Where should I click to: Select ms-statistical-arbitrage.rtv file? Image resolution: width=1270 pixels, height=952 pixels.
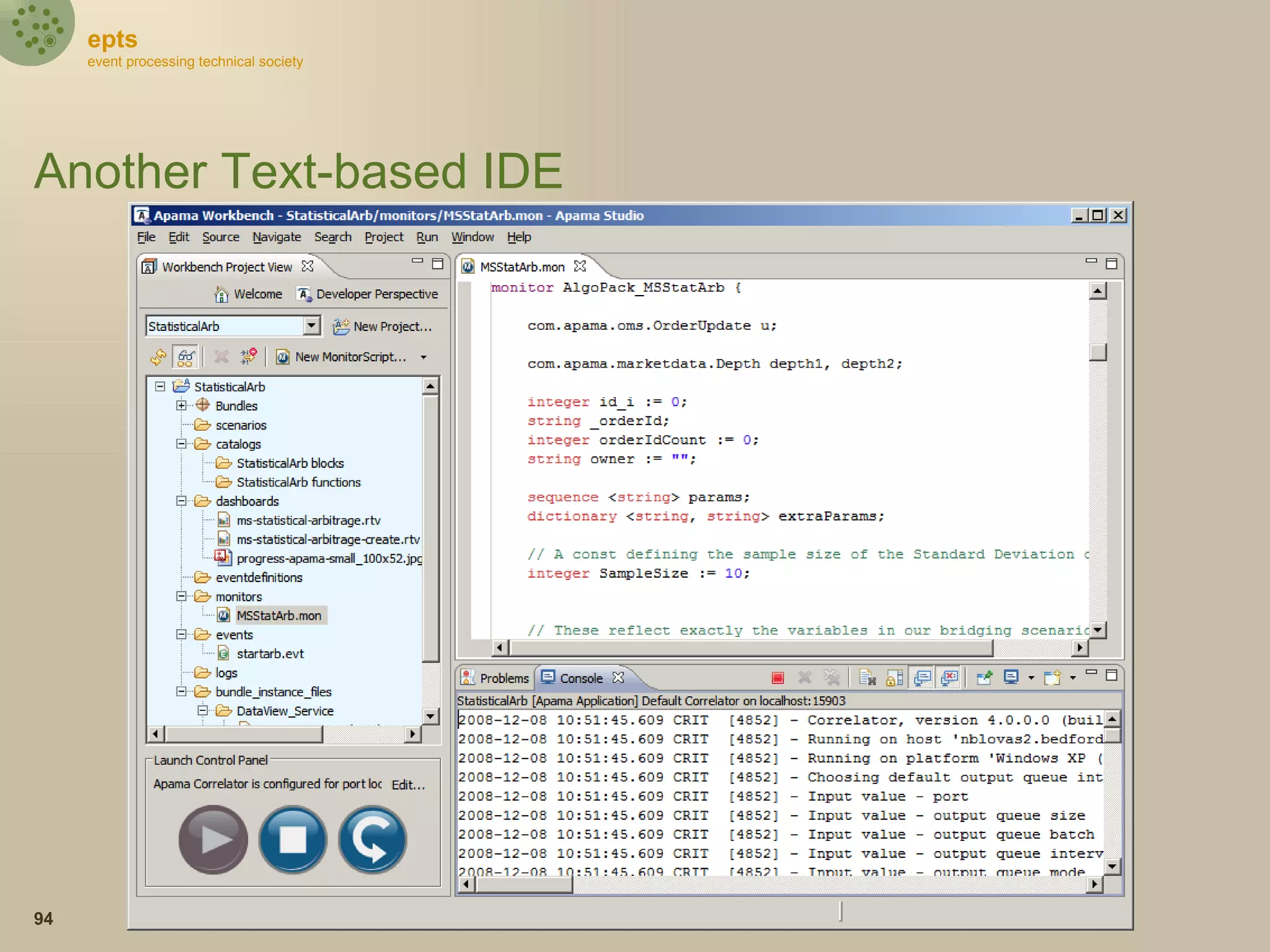(x=298, y=521)
